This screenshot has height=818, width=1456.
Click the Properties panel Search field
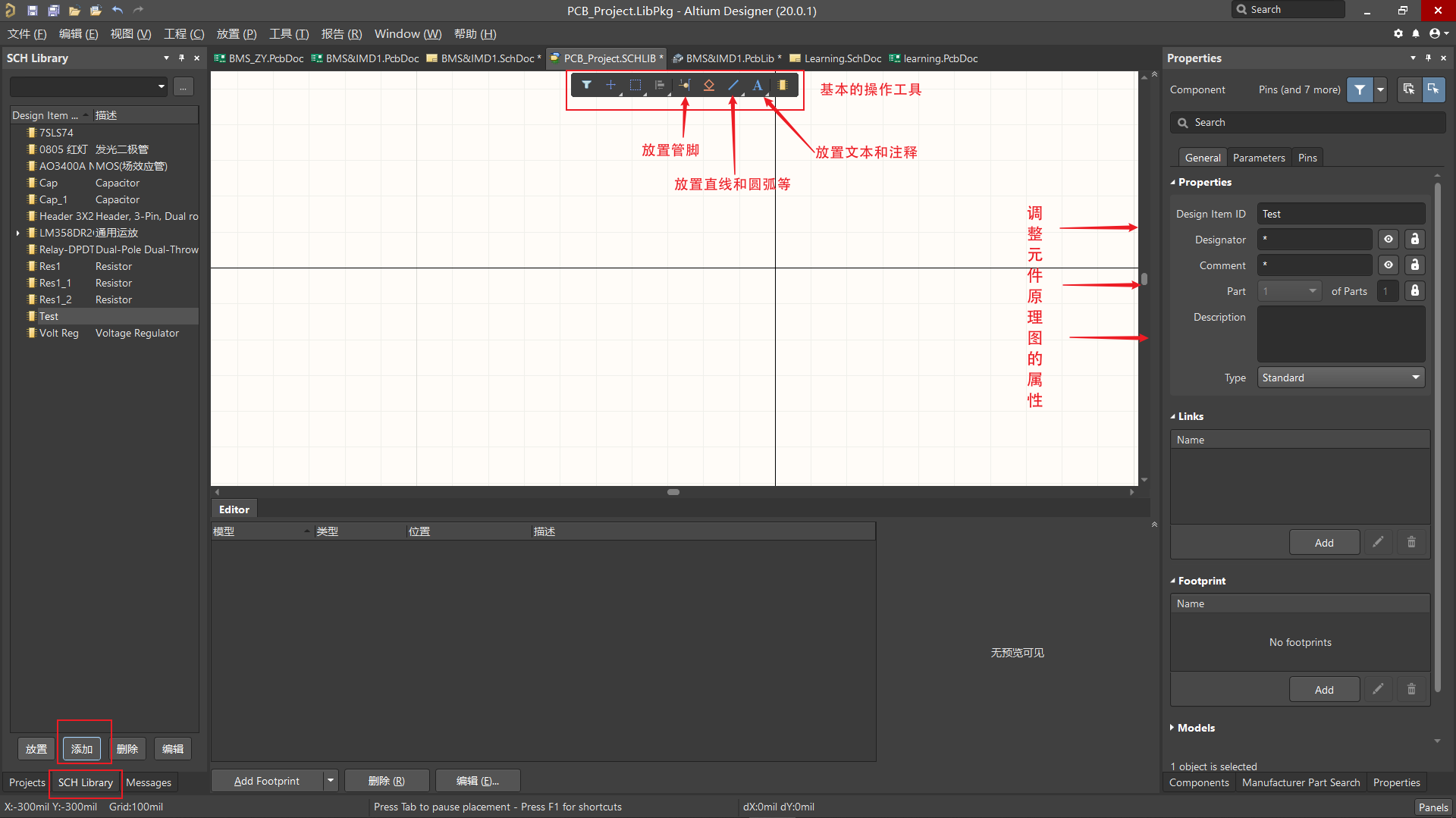tap(1307, 123)
